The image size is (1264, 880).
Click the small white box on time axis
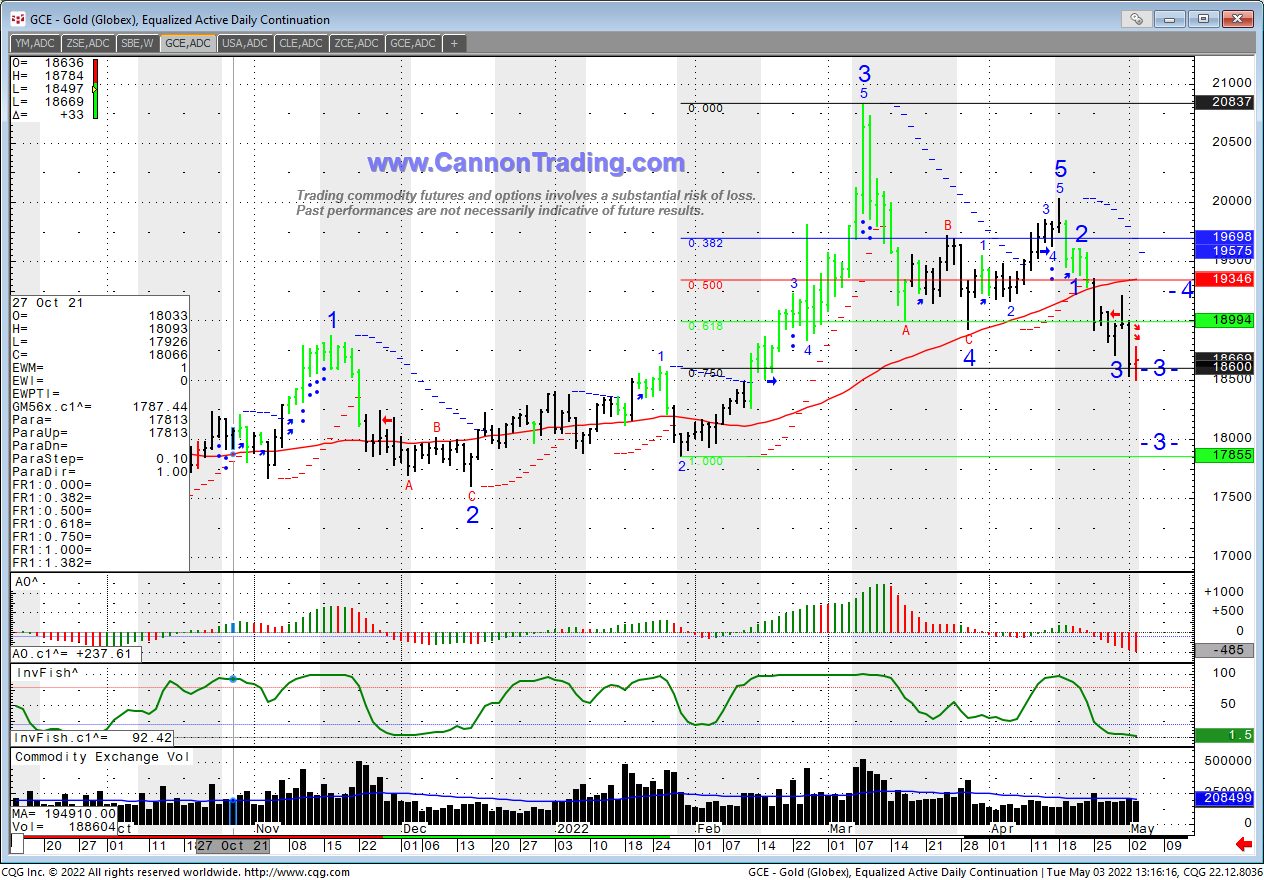point(16,845)
